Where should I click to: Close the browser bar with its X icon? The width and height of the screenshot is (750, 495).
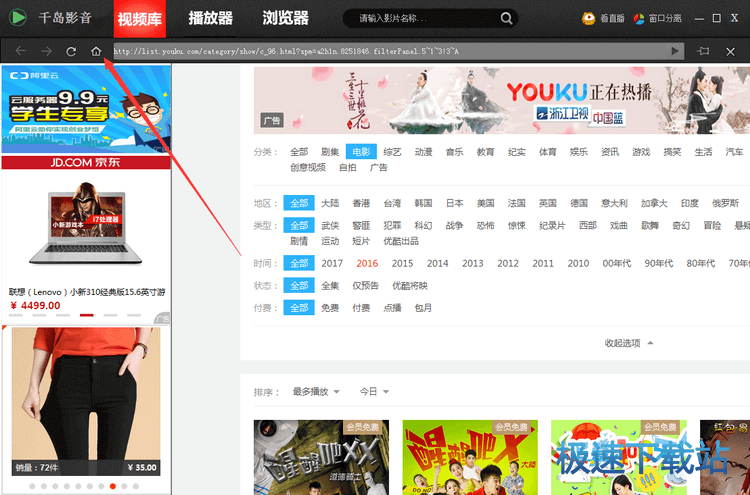[730, 51]
